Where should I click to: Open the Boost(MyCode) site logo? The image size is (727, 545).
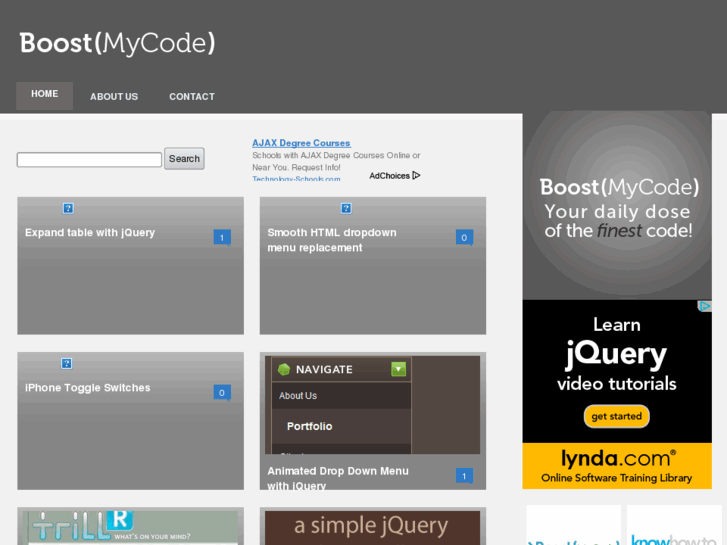pyautogui.click(x=117, y=43)
